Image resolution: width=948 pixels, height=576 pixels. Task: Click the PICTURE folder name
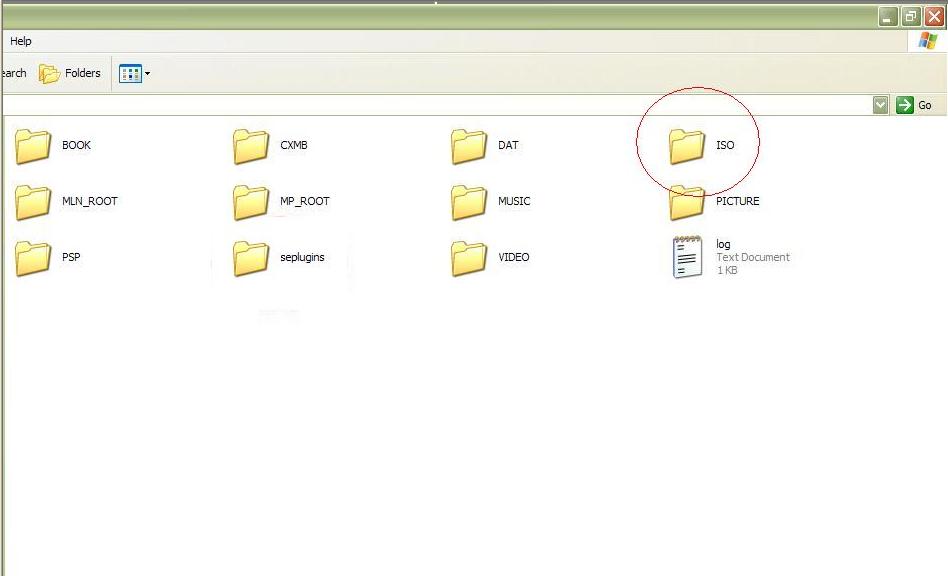point(738,201)
